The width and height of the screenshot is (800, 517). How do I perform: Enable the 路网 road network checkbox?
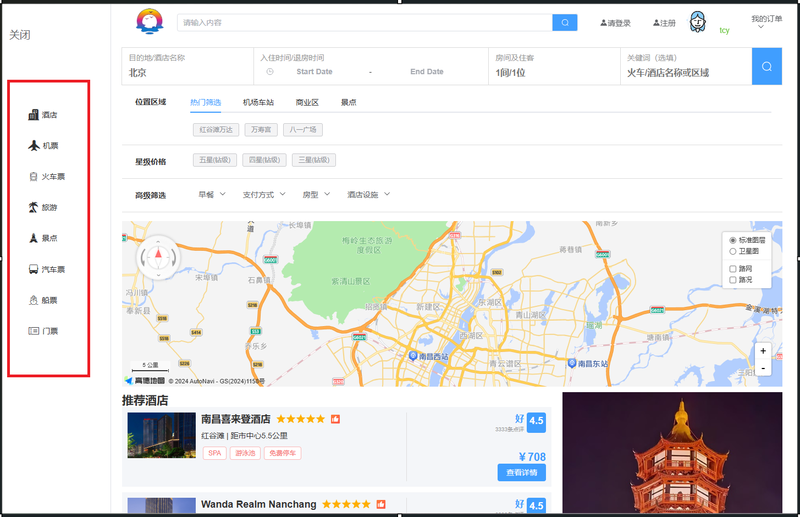733,268
